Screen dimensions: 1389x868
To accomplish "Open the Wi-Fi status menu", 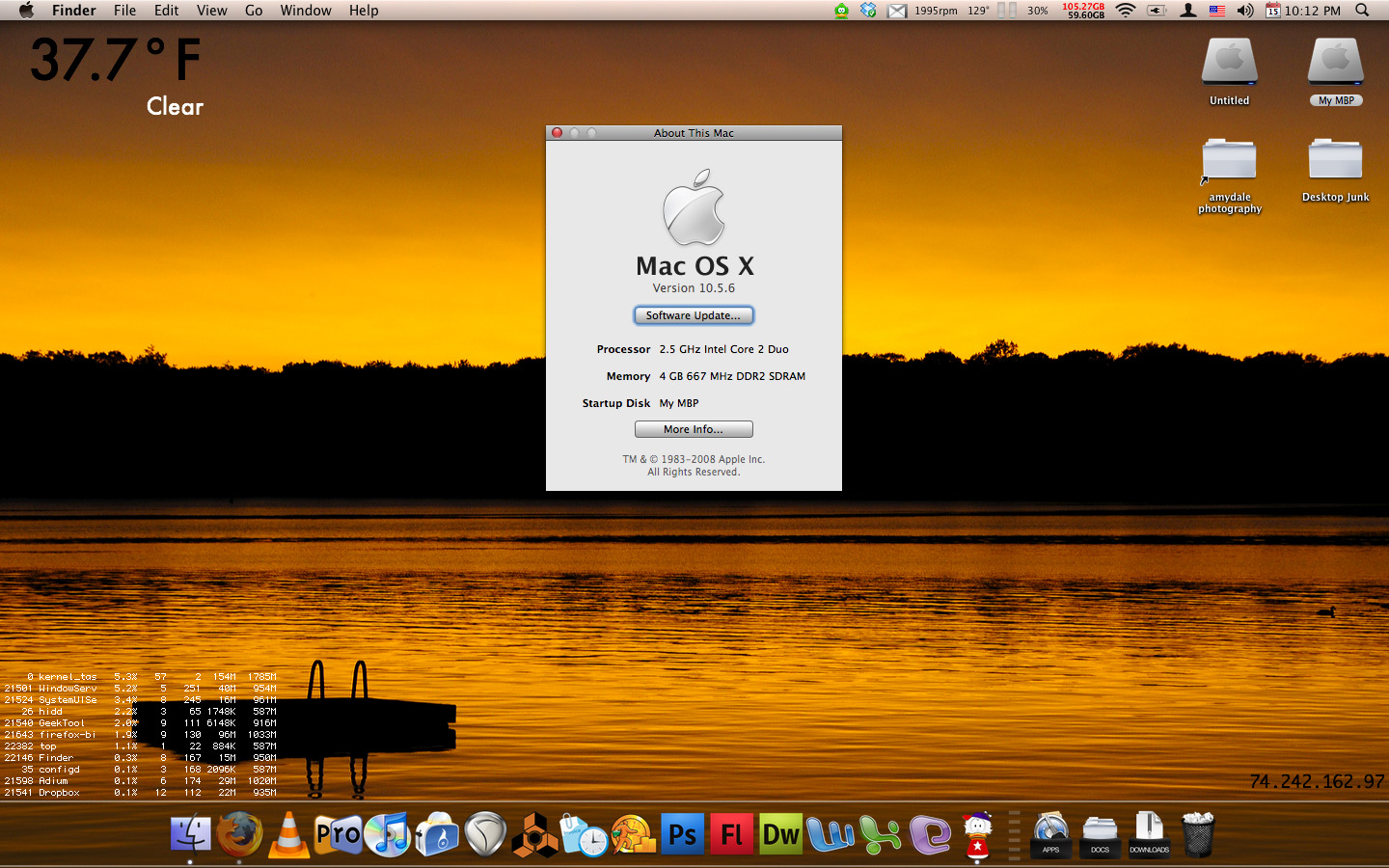I will pyautogui.click(x=1125, y=11).
